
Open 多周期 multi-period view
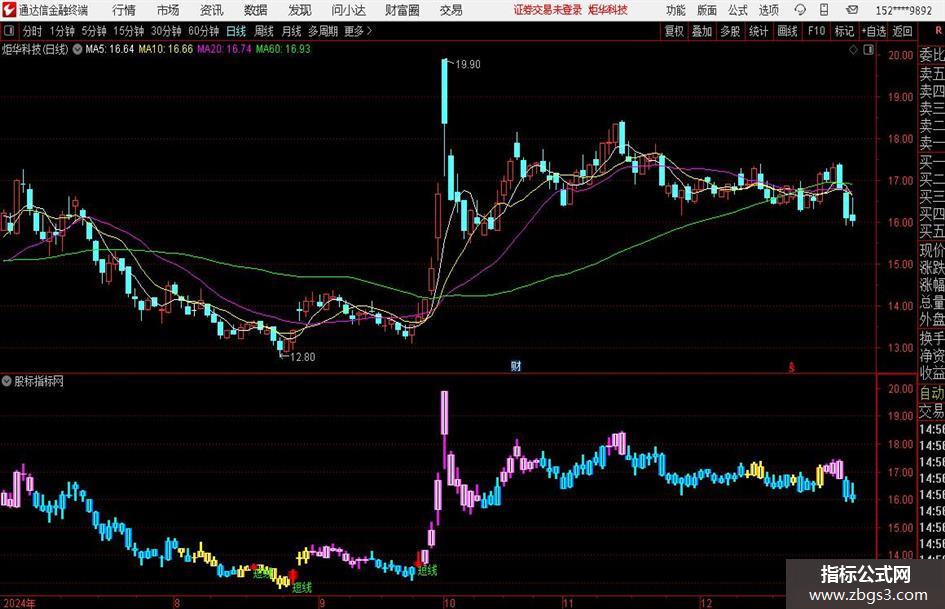[x=323, y=31]
